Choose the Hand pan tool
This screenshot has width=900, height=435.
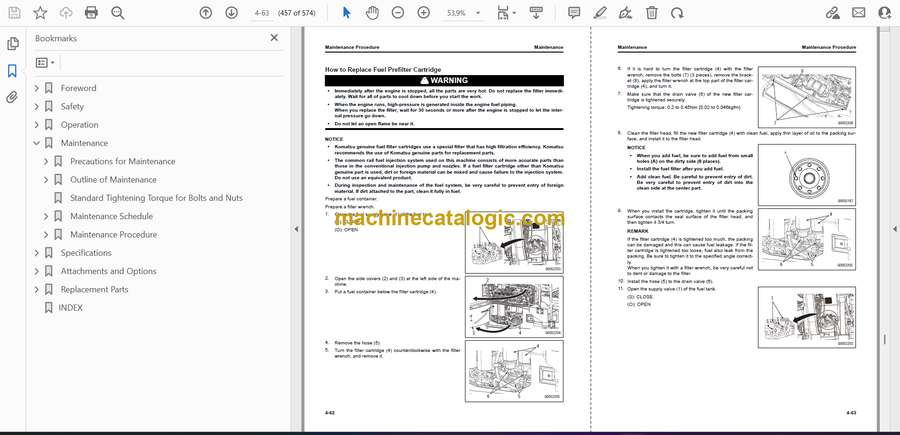tap(373, 13)
